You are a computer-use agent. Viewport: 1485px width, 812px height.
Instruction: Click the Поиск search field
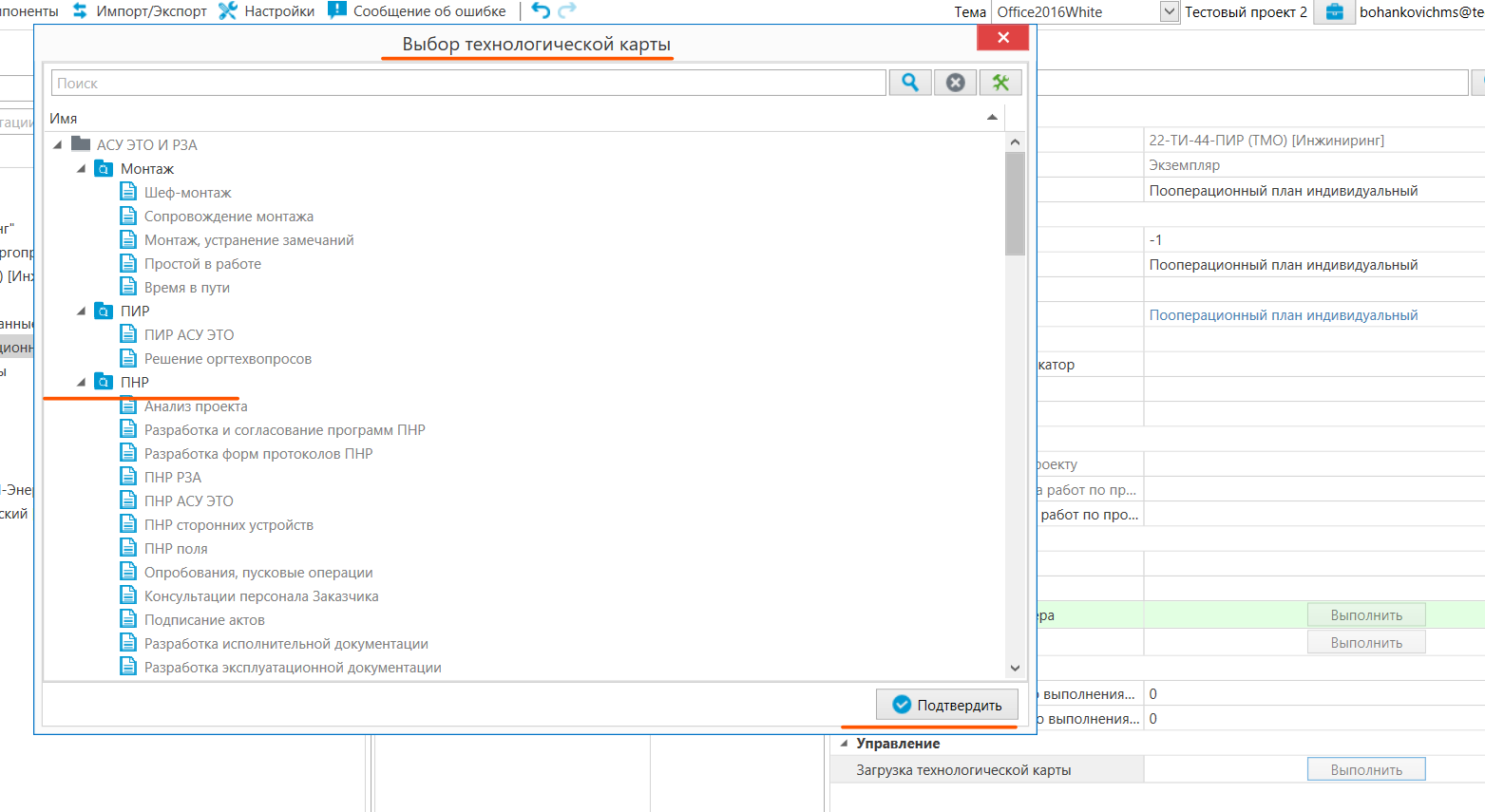point(467,83)
